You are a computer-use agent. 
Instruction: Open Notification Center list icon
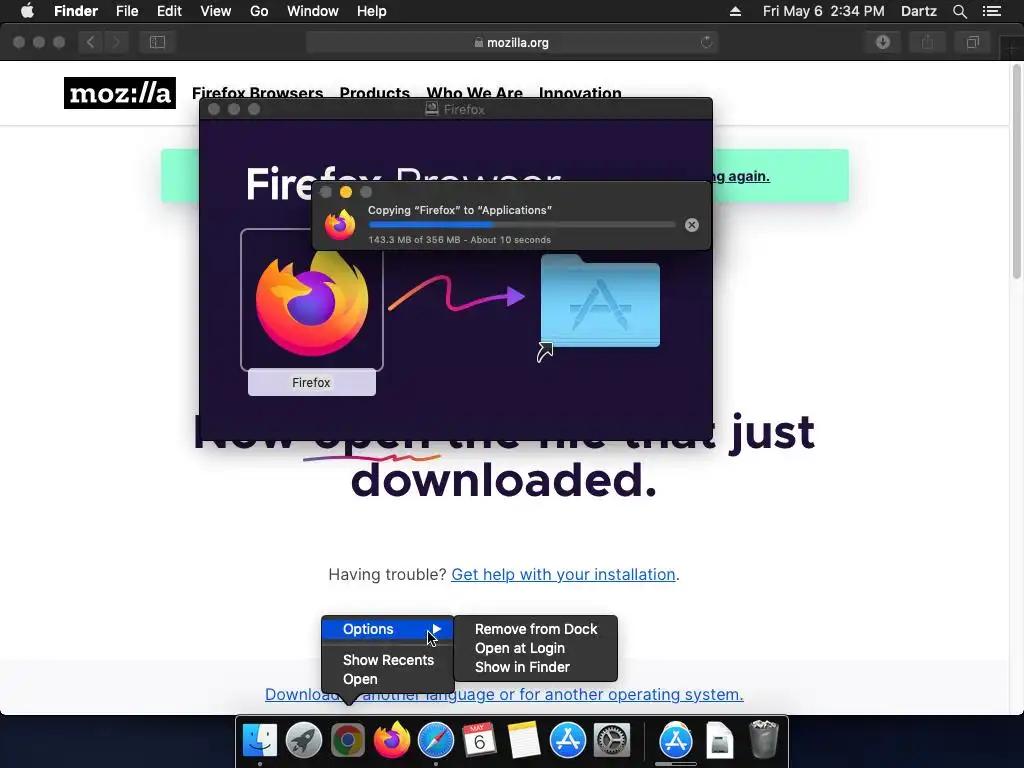[992, 11]
